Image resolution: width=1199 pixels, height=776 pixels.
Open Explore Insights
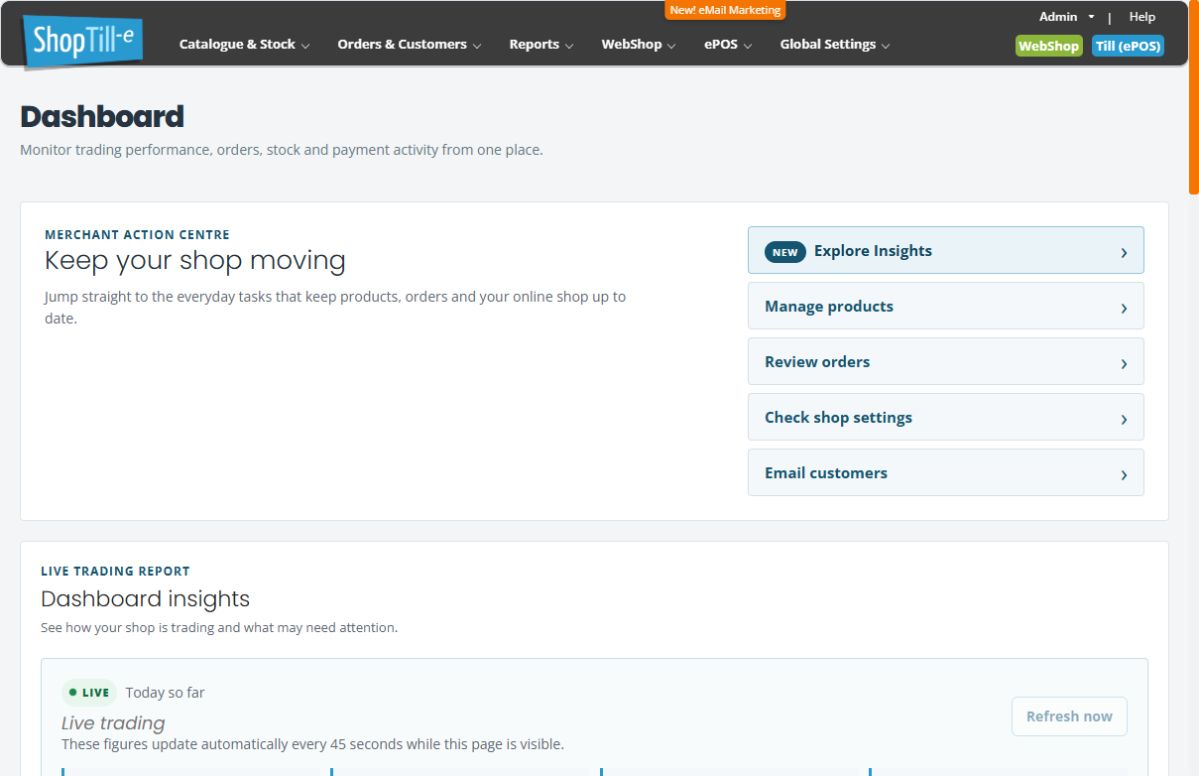[945, 250]
